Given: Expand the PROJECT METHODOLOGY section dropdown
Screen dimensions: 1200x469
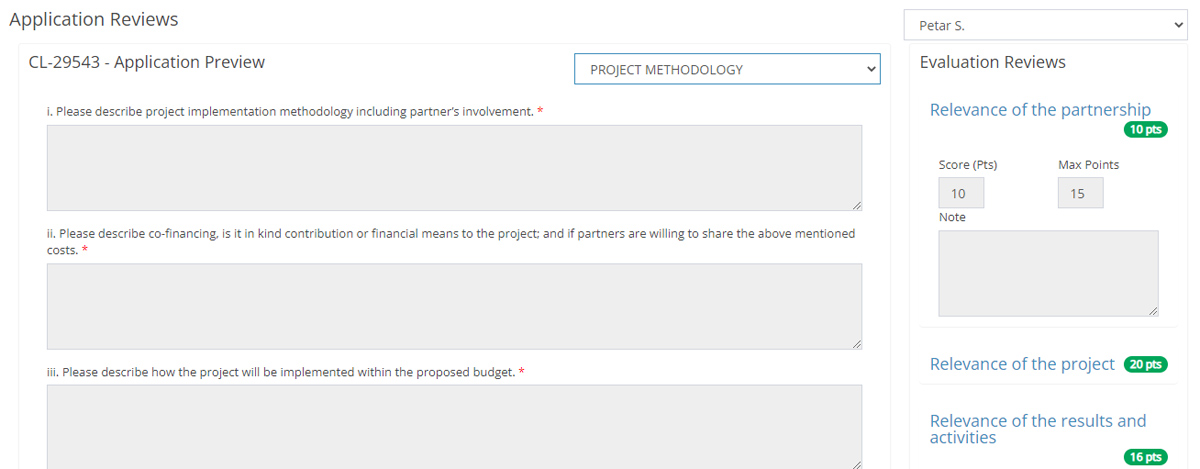Looking at the screenshot, I should click(727, 69).
